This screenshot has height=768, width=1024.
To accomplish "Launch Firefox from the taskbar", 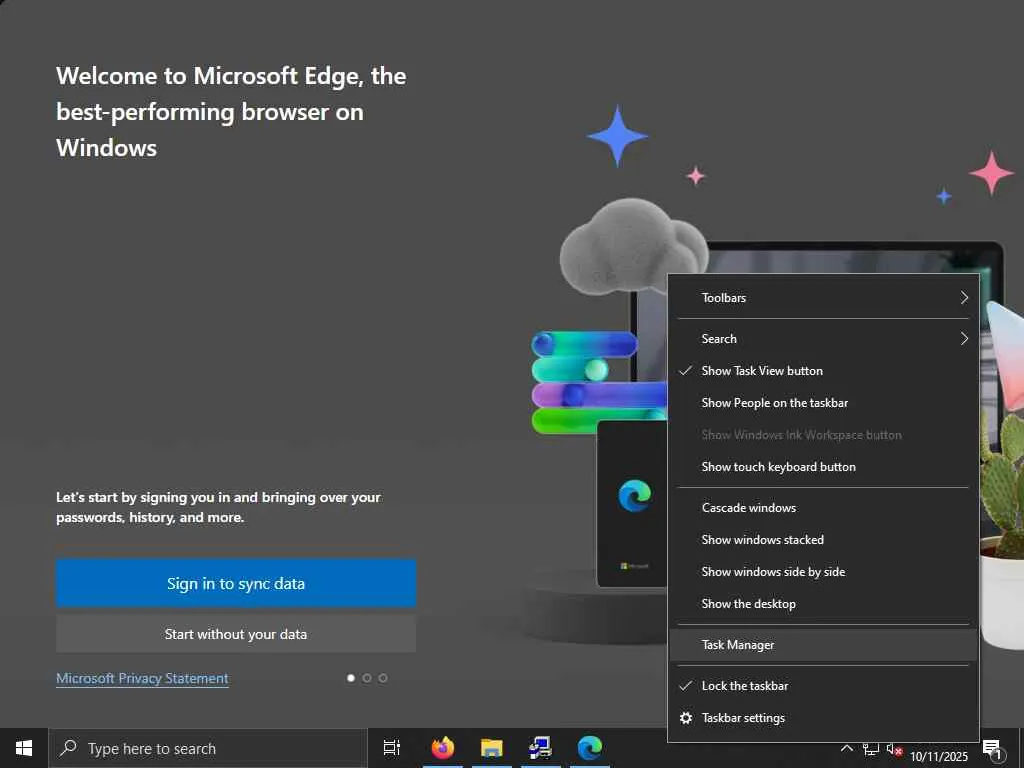I will [443, 748].
